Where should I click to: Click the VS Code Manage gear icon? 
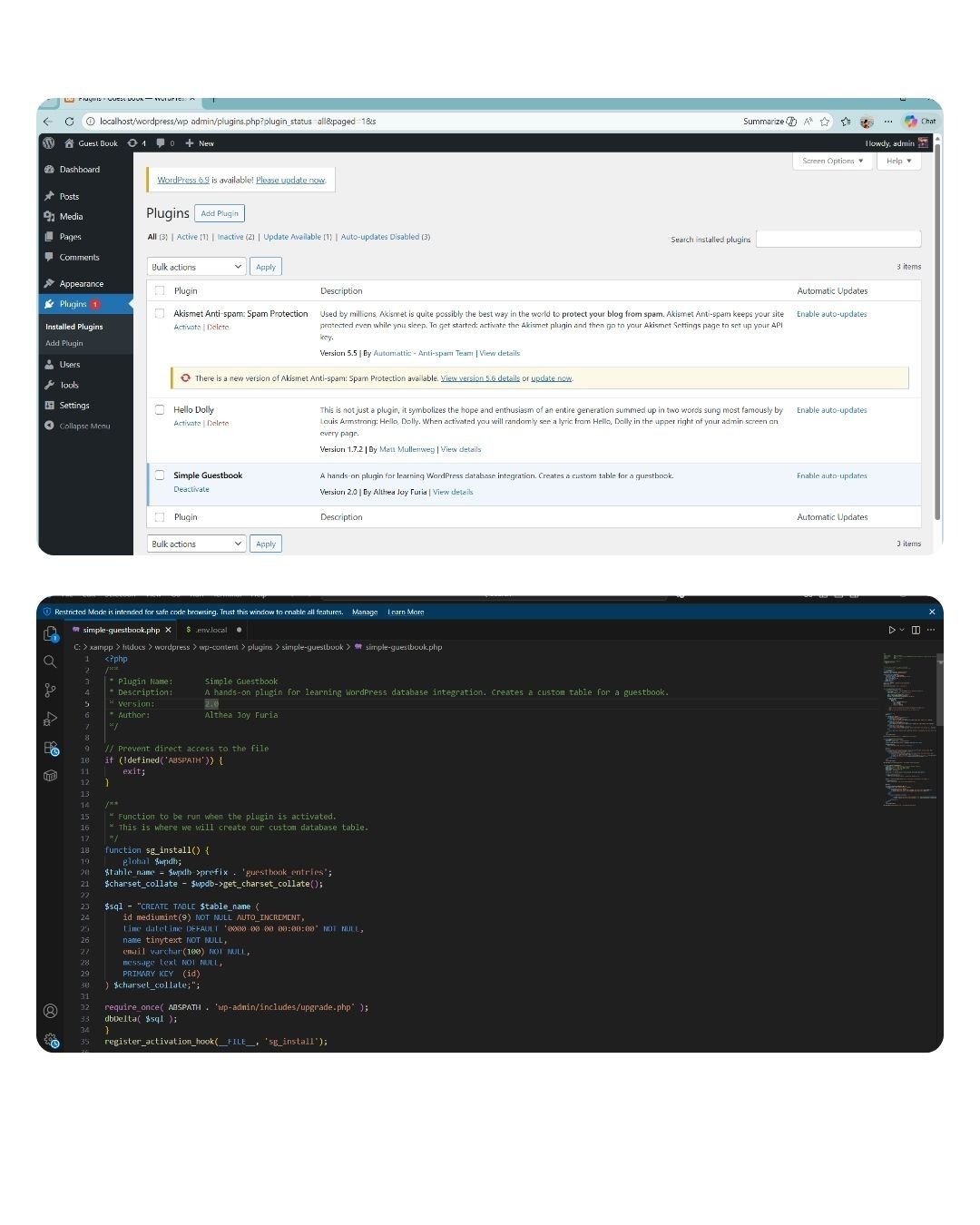[x=51, y=1040]
